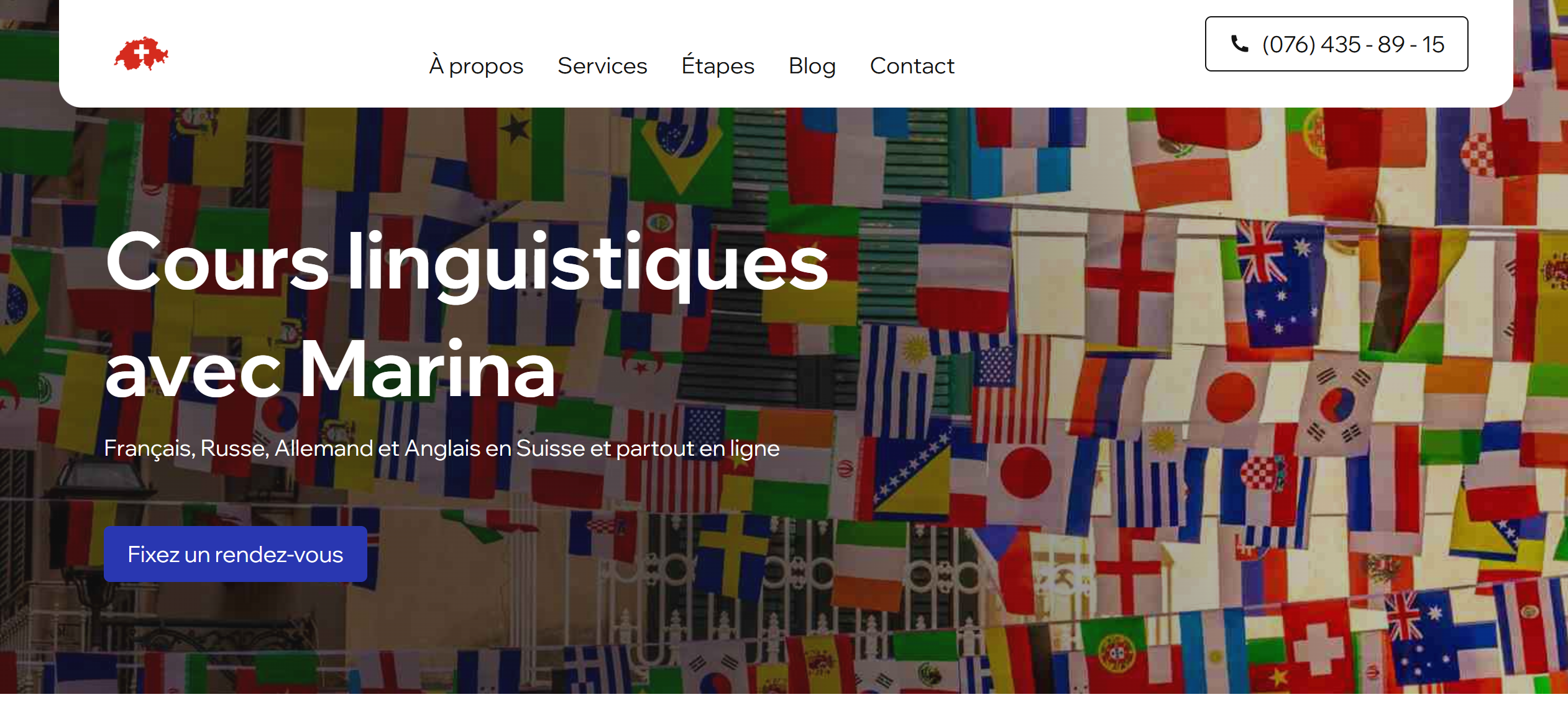
Task: Open the Étapes menu item
Action: (718, 65)
